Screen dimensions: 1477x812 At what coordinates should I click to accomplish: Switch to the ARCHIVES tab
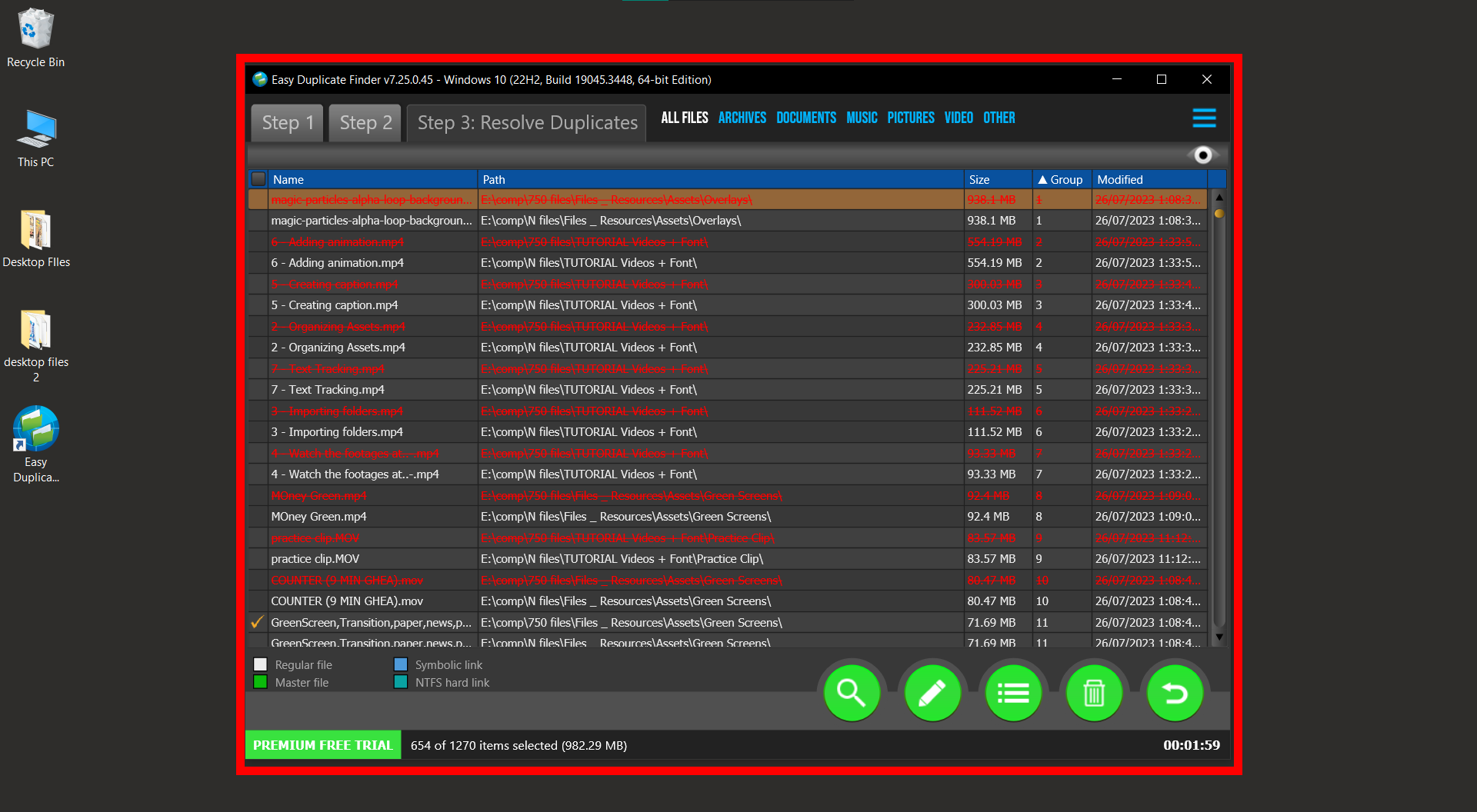click(x=742, y=117)
